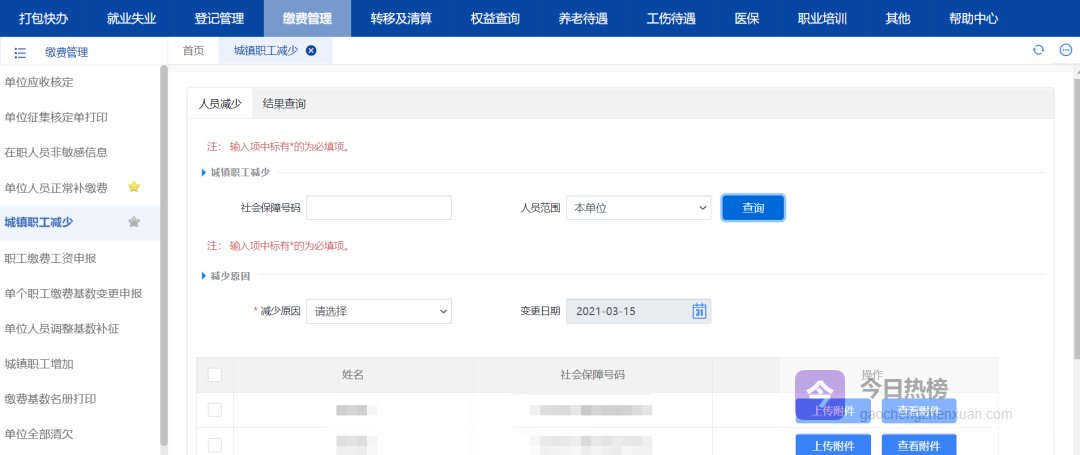Image resolution: width=1080 pixels, height=455 pixels.
Task: Click the 查询 button
Action: [x=753, y=208]
